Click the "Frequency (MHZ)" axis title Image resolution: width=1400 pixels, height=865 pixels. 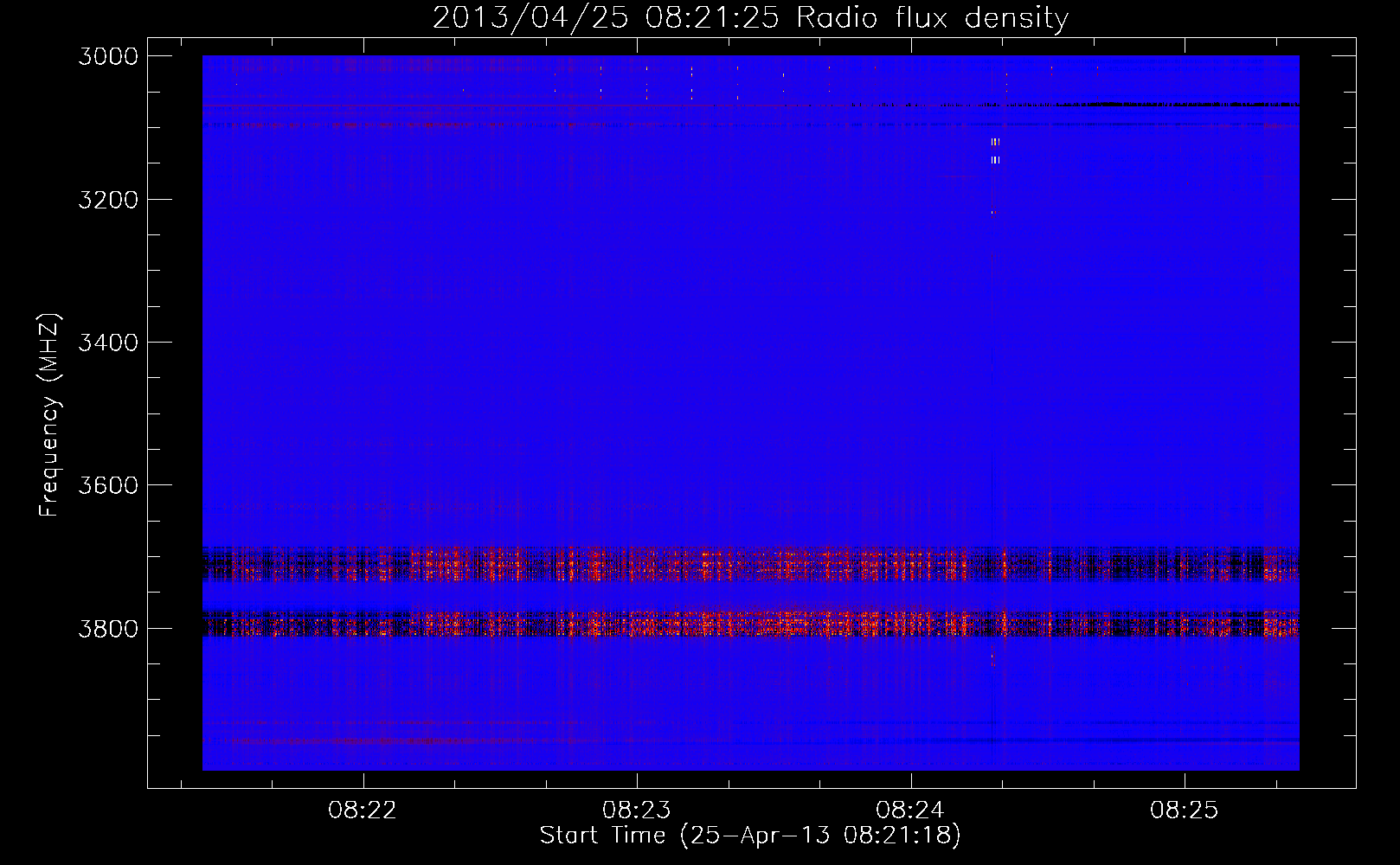[50, 415]
